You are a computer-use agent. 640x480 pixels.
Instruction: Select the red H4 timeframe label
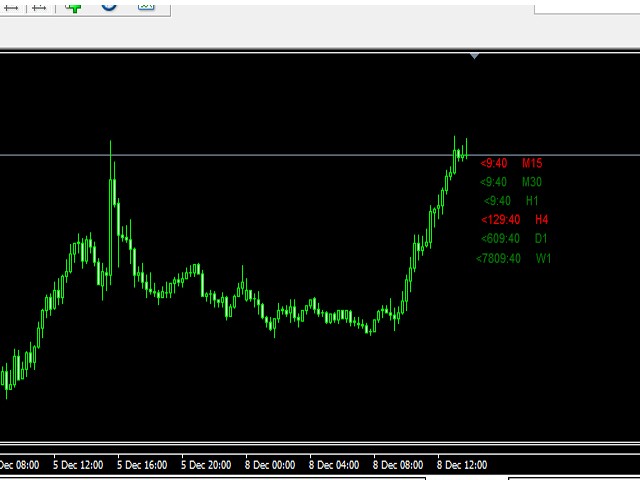pos(541,220)
